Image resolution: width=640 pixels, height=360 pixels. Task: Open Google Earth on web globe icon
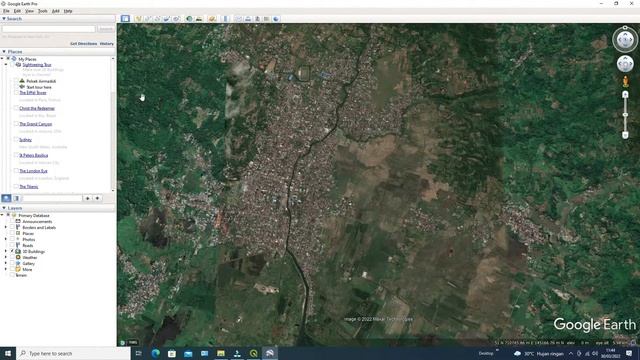click(x=276, y=19)
